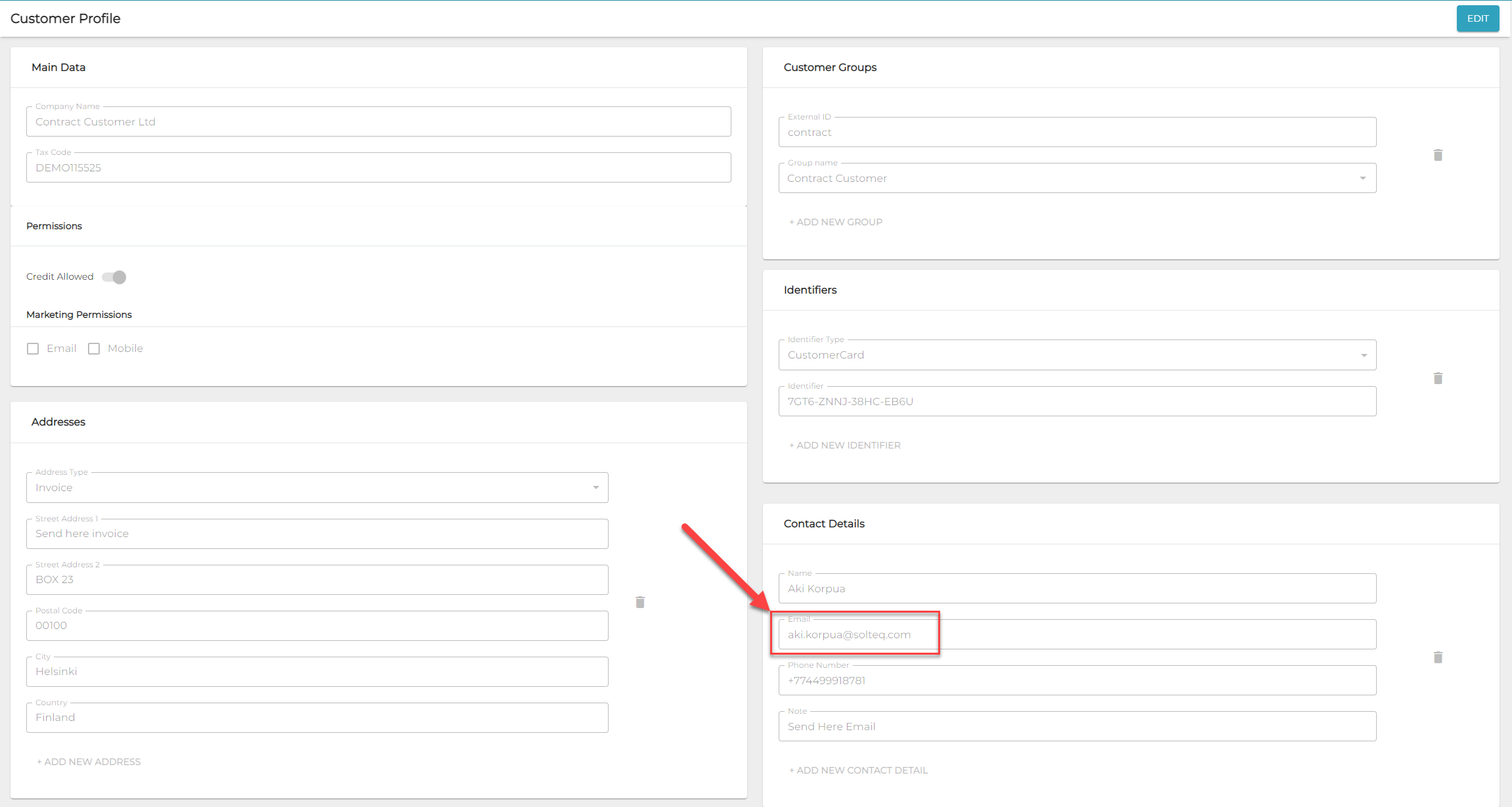Delete the CustomerCard identifier entry
Viewport: 1512px width, 807px height.
point(1438,378)
